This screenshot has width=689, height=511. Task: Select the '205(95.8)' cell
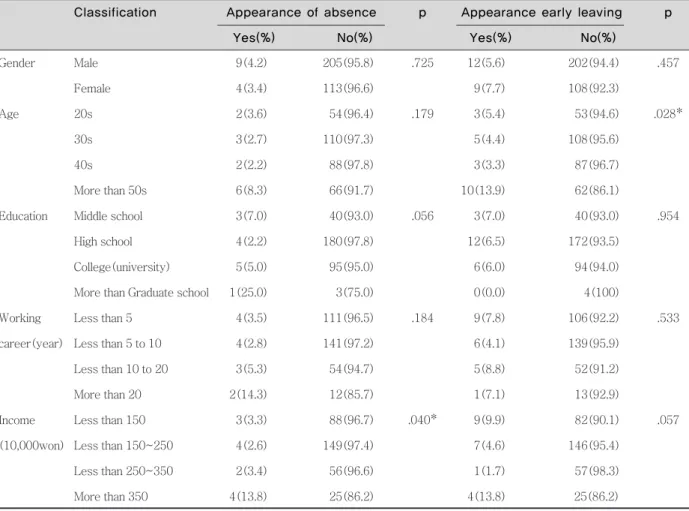348,63
